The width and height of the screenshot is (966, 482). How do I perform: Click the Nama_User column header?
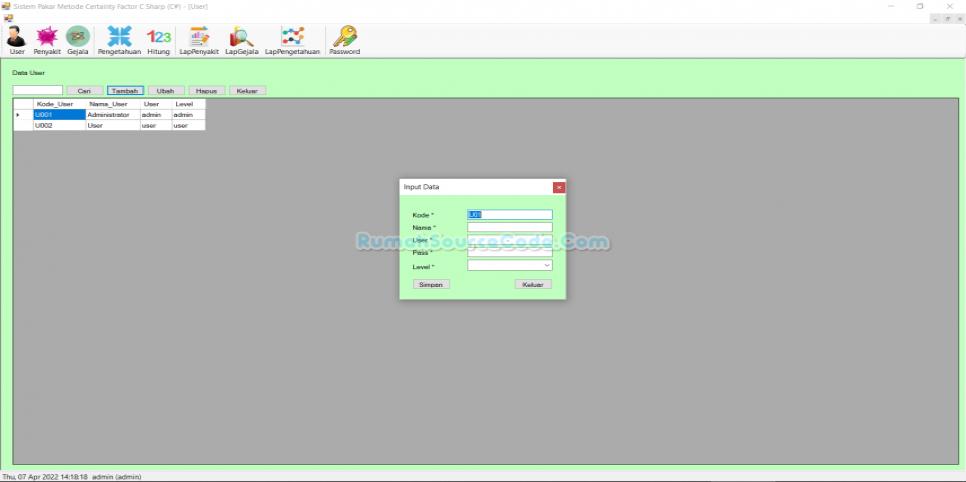[x=113, y=104]
